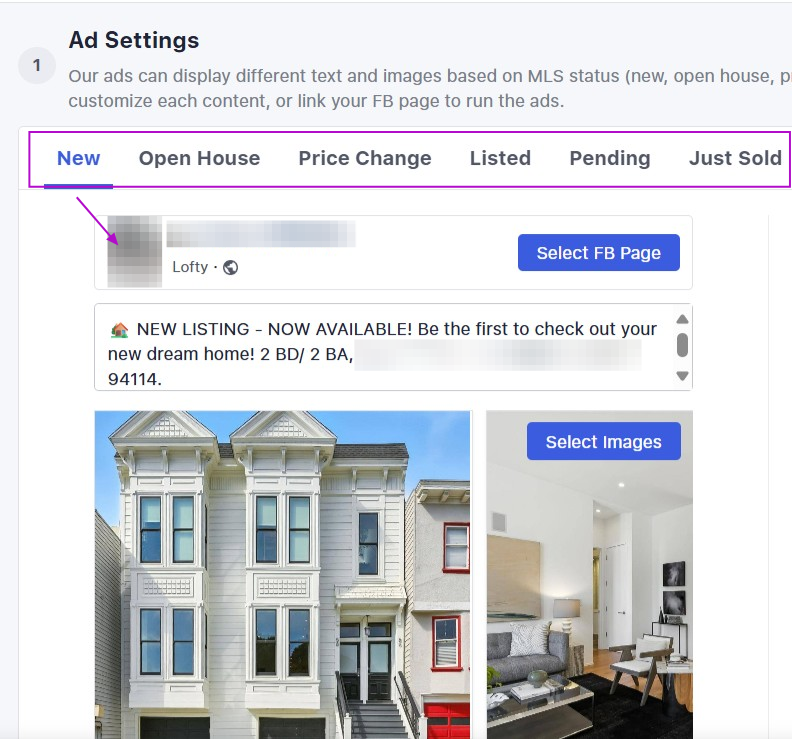Viewport: 792px width, 739px height.
Task: Click the blurred page profile picture
Action: [135, 252]
